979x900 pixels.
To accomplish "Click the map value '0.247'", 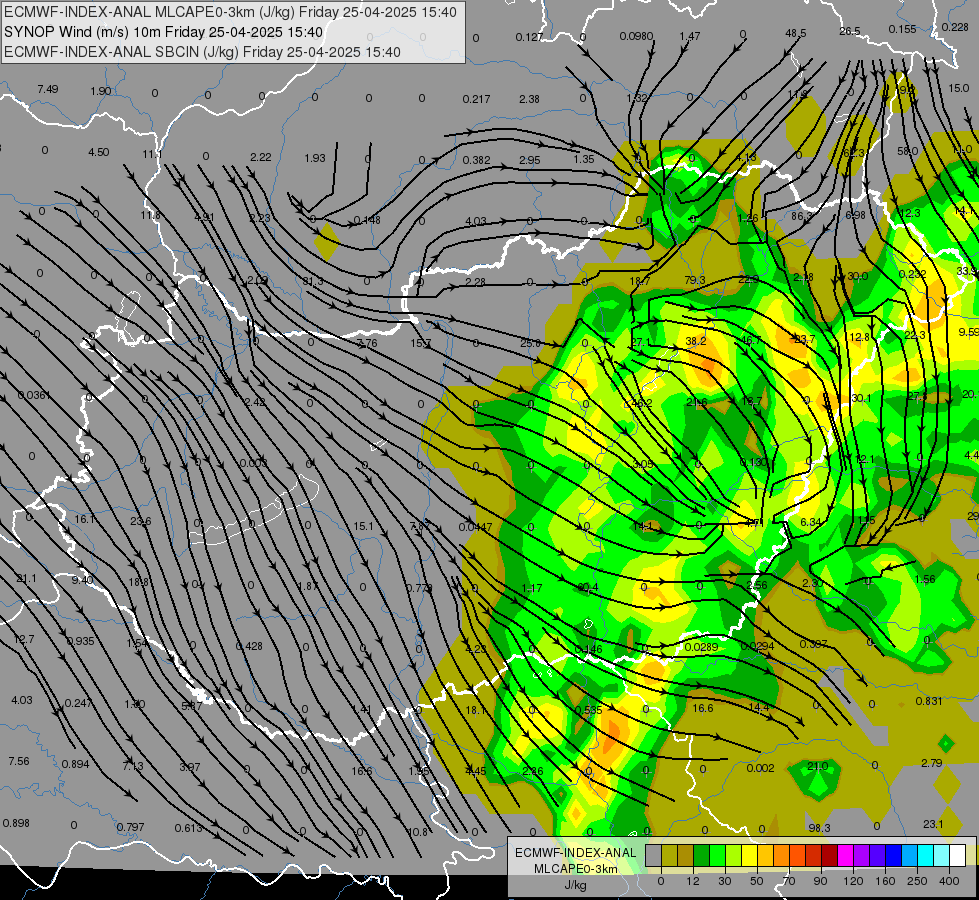I will click(79, 703).
